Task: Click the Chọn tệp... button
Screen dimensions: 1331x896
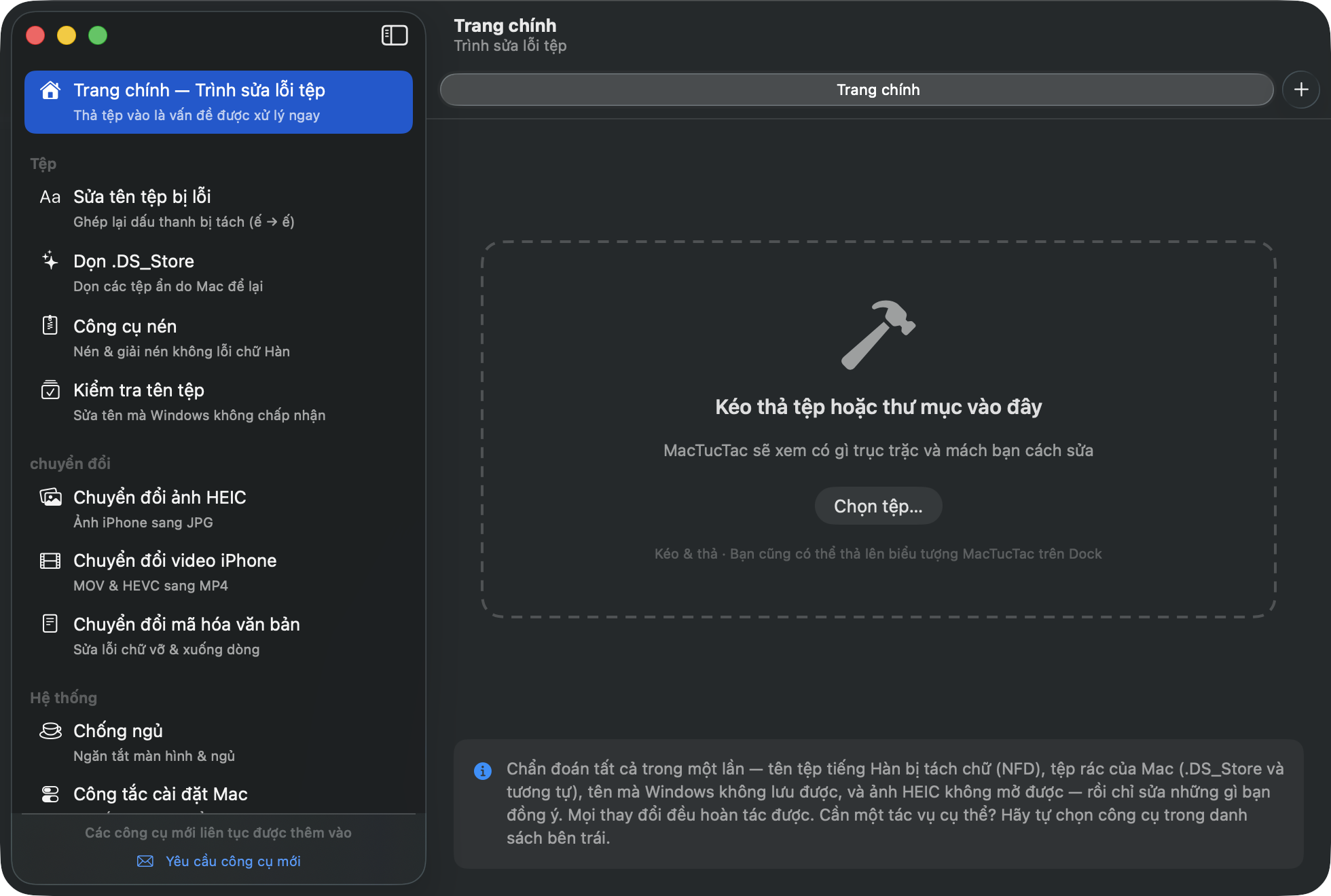Action: pos(878,506)
